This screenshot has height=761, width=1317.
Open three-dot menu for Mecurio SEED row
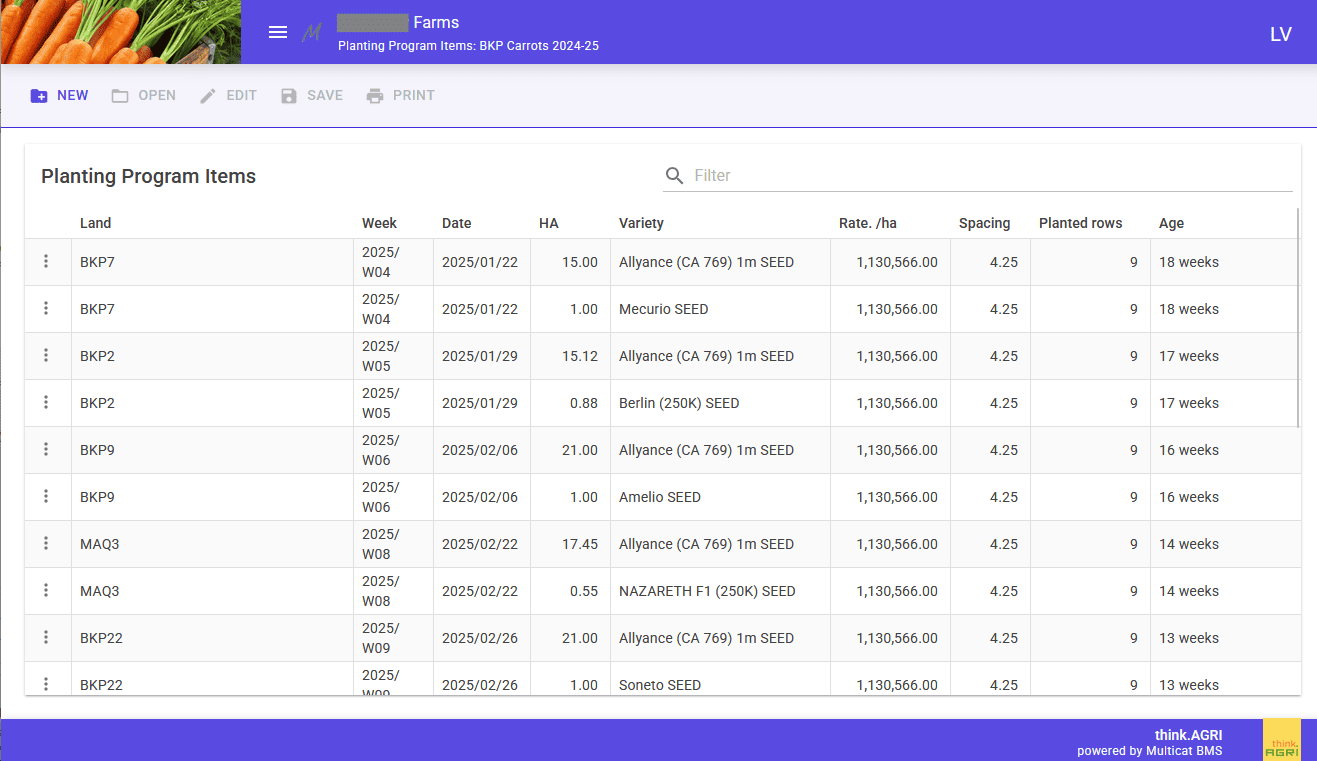(46, 309)
